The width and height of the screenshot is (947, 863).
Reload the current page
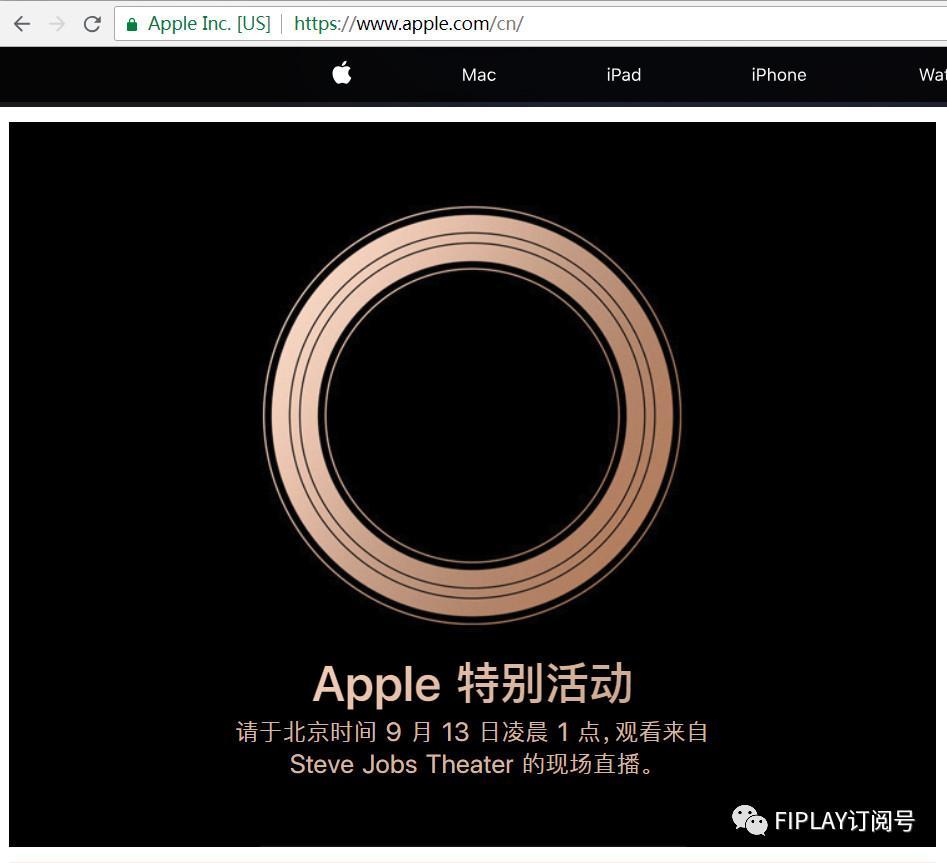point(92,24)
